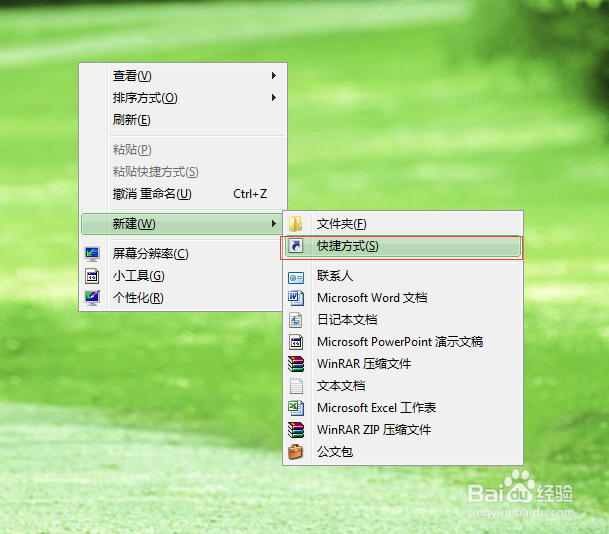Viewport: 609px width, 534px height.
Task: Click the briefcase icon beside 公文包
Action: pos(296,452)
